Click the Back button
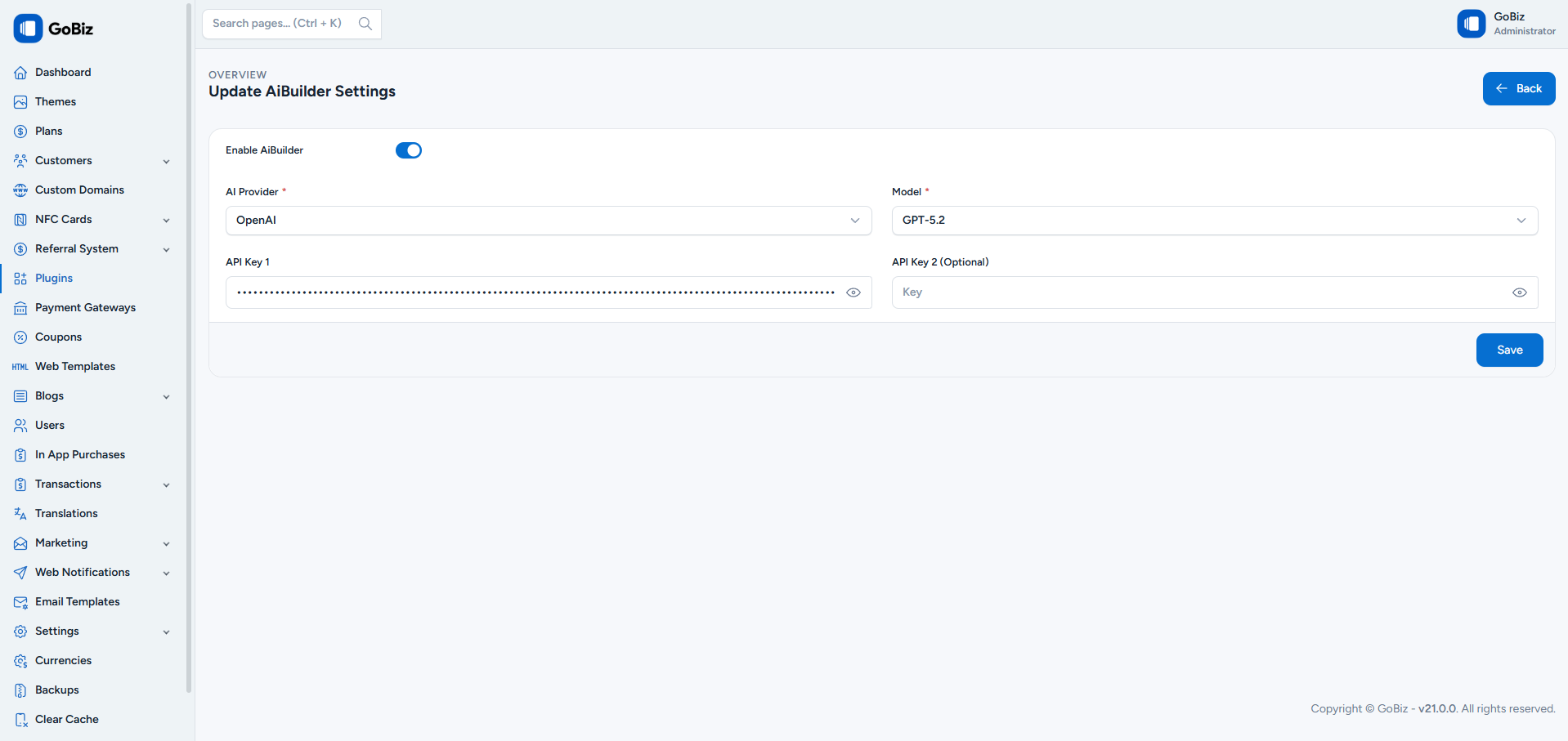The height and width of the screenshot is (741, 1568). 1518,88
